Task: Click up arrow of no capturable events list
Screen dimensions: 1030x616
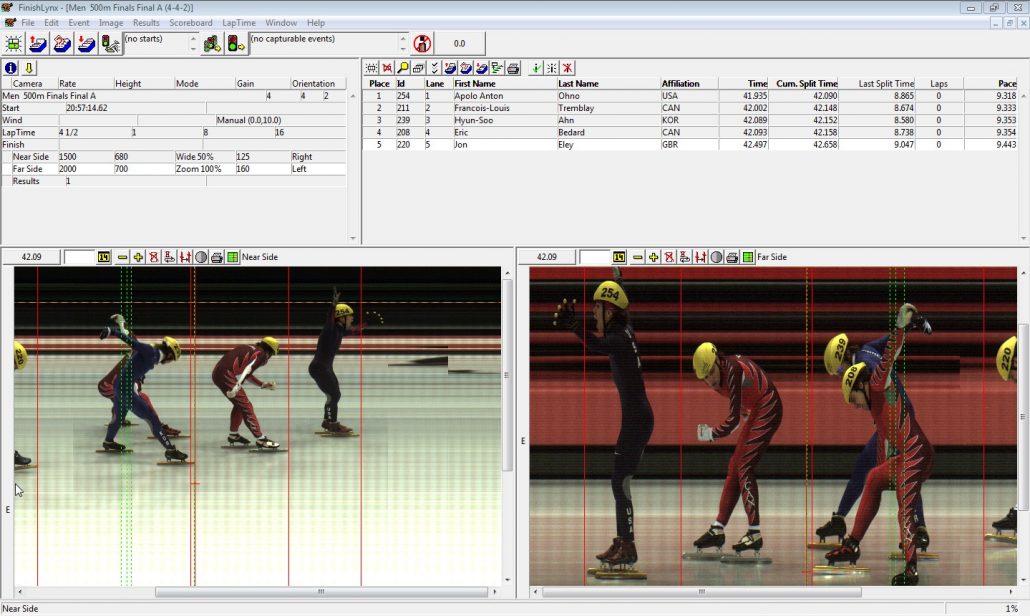Action: pos(403,38)
